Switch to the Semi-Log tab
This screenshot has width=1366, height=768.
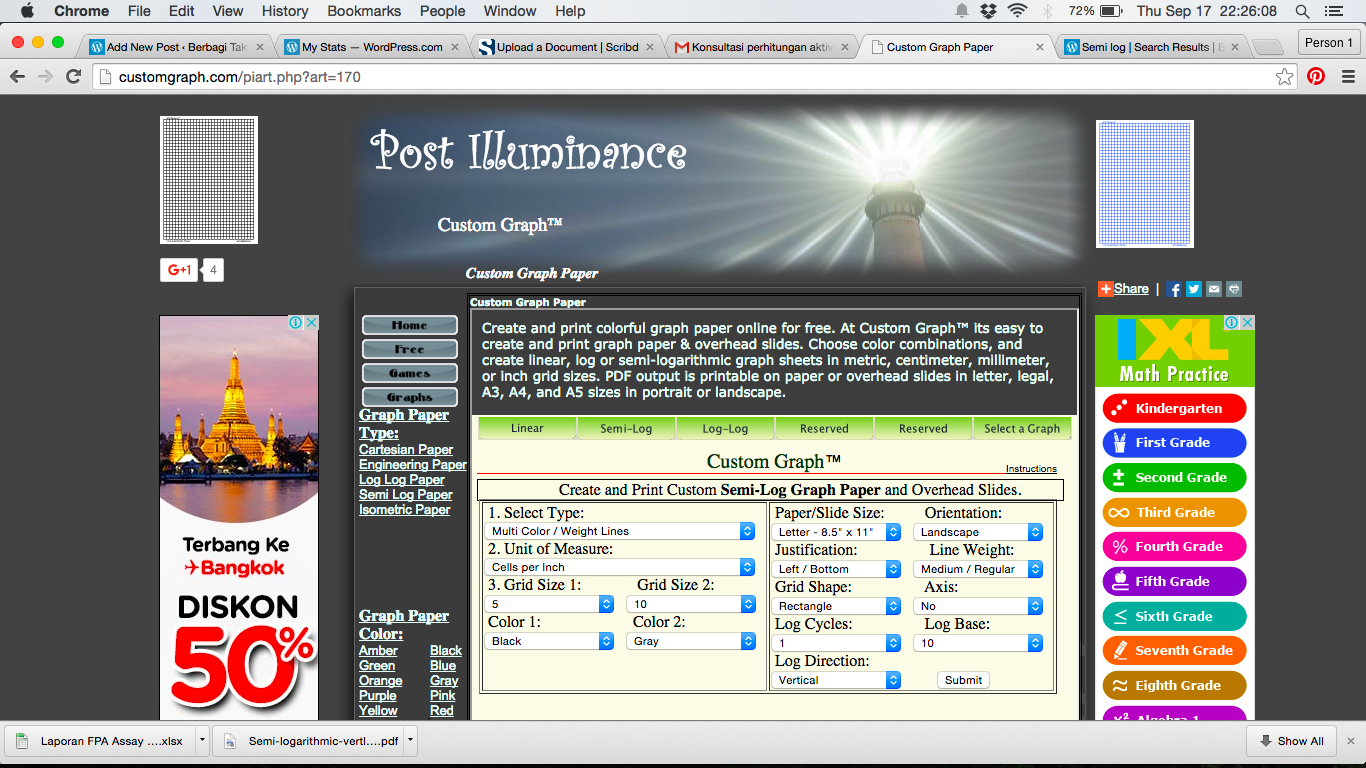[626, 428]
